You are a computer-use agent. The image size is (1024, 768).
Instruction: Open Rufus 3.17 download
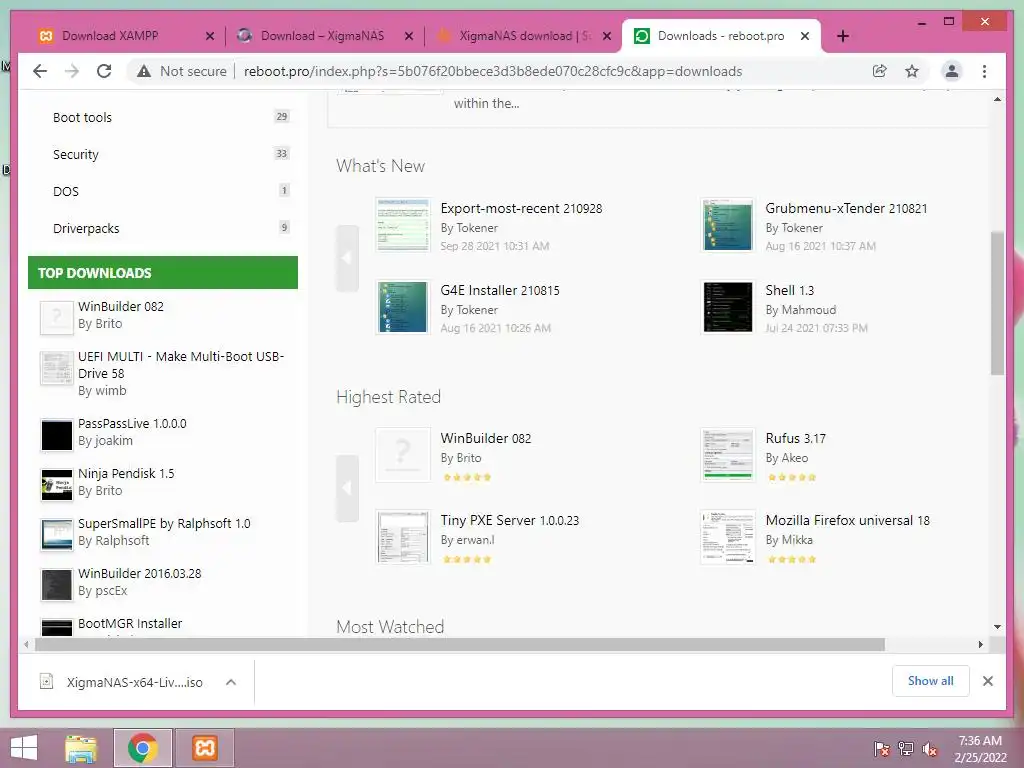(795, 438)
